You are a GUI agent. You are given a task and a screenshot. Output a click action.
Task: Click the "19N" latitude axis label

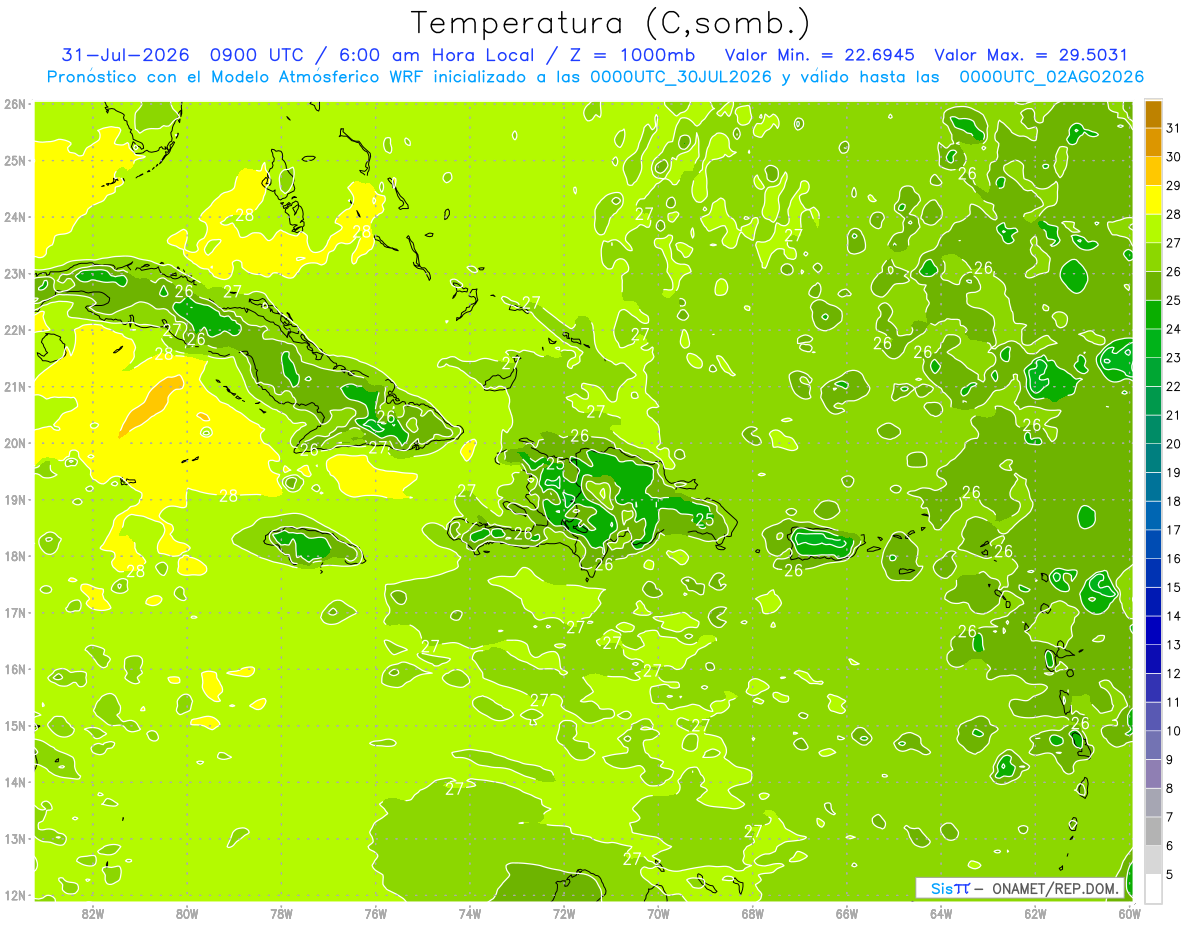15,500
